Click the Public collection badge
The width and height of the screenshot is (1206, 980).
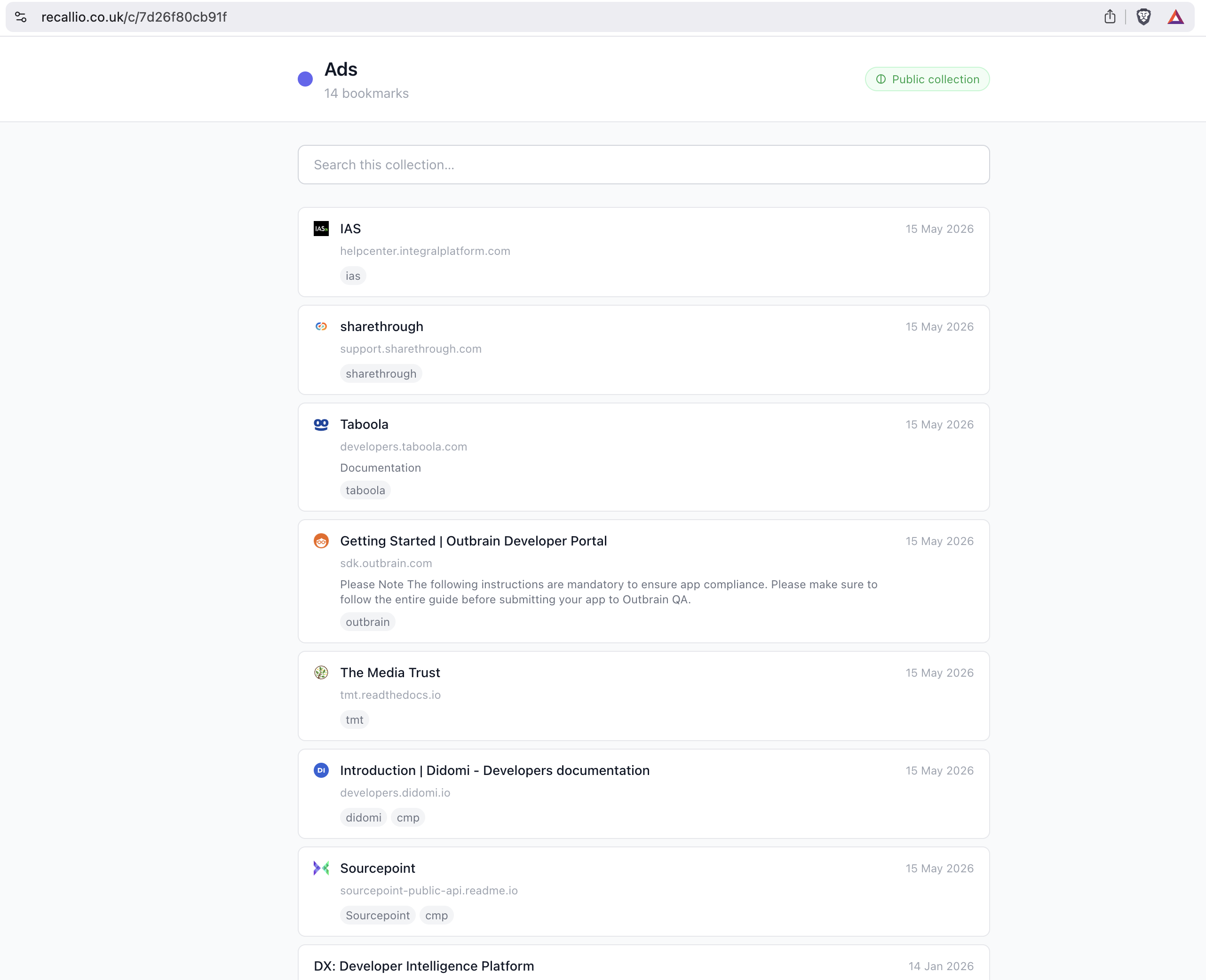(927, 79)
